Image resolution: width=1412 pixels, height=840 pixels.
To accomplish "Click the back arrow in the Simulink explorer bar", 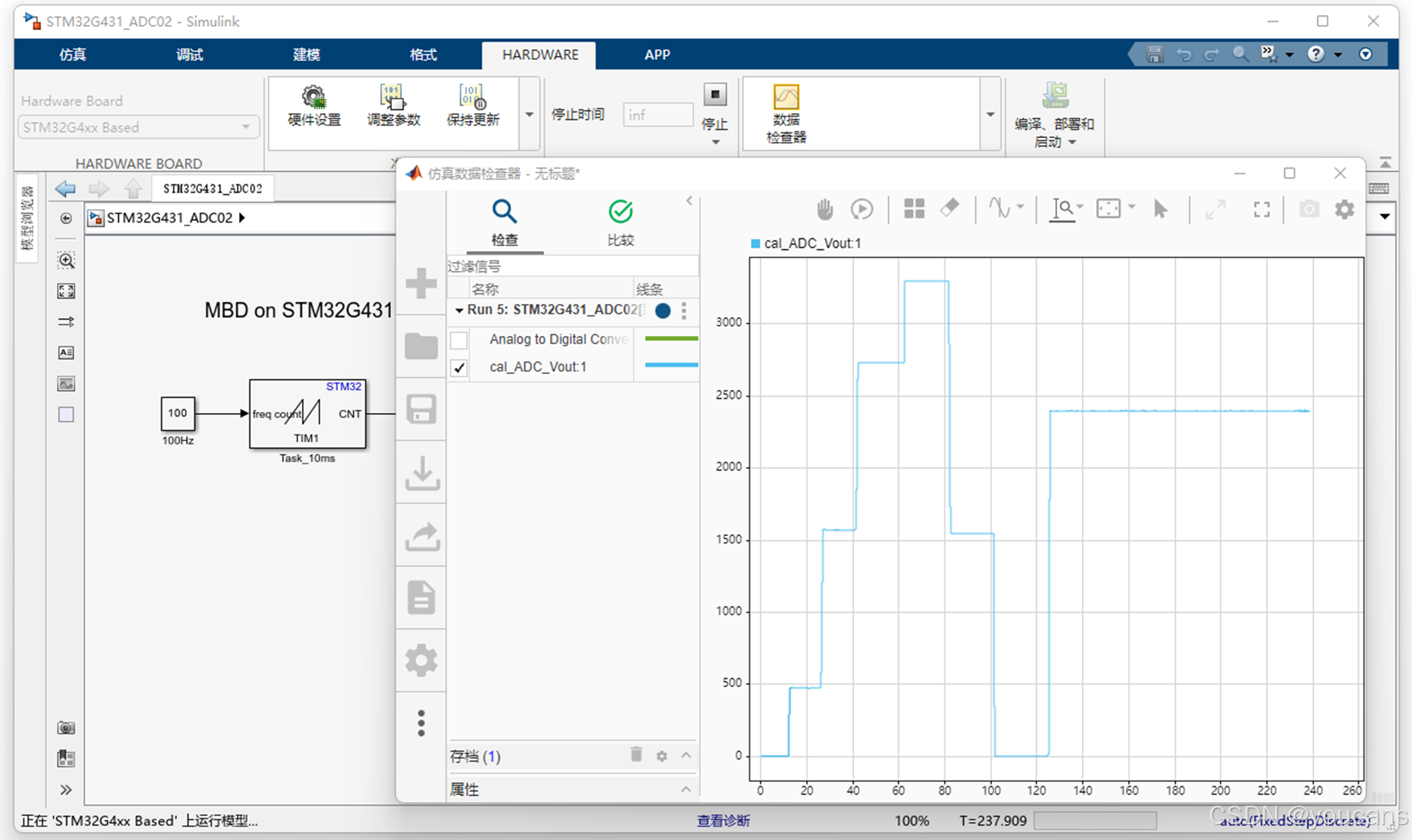I will [x=66, y=188].
